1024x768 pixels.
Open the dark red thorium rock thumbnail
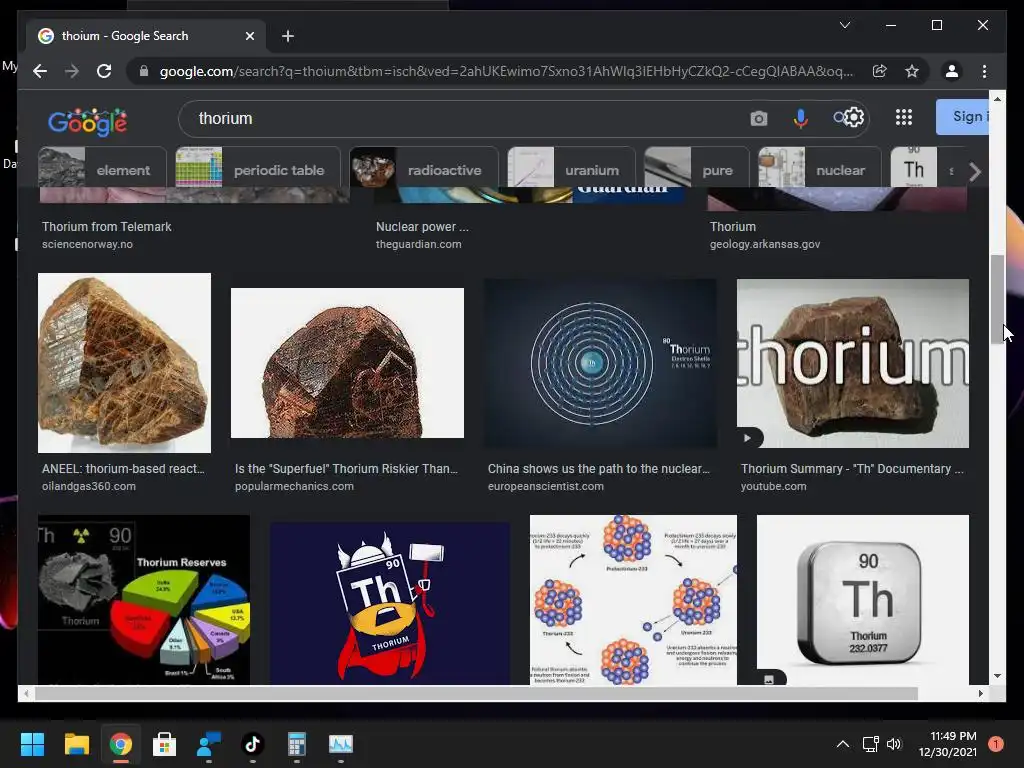[347, 362]
